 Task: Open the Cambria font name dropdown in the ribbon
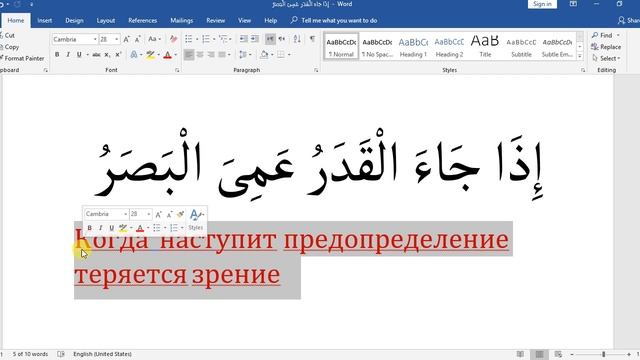95,39
